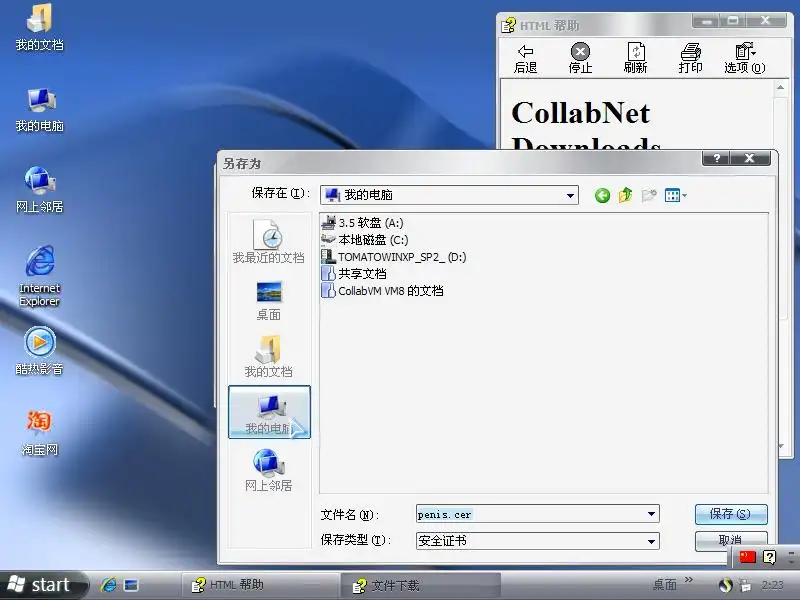
Task: Click the help question mark in Save As title bar
Action: (716, 158)
